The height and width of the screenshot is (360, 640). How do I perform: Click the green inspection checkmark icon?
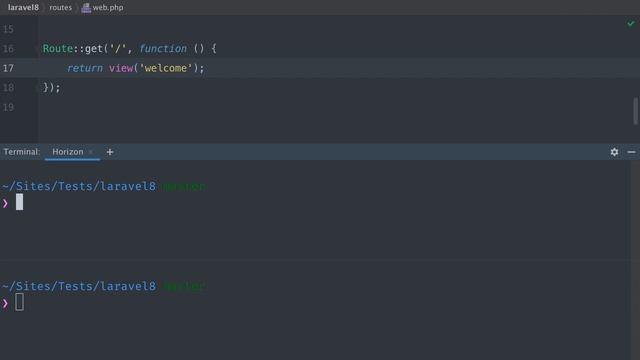pyautogui.click(x=631, y=24)
